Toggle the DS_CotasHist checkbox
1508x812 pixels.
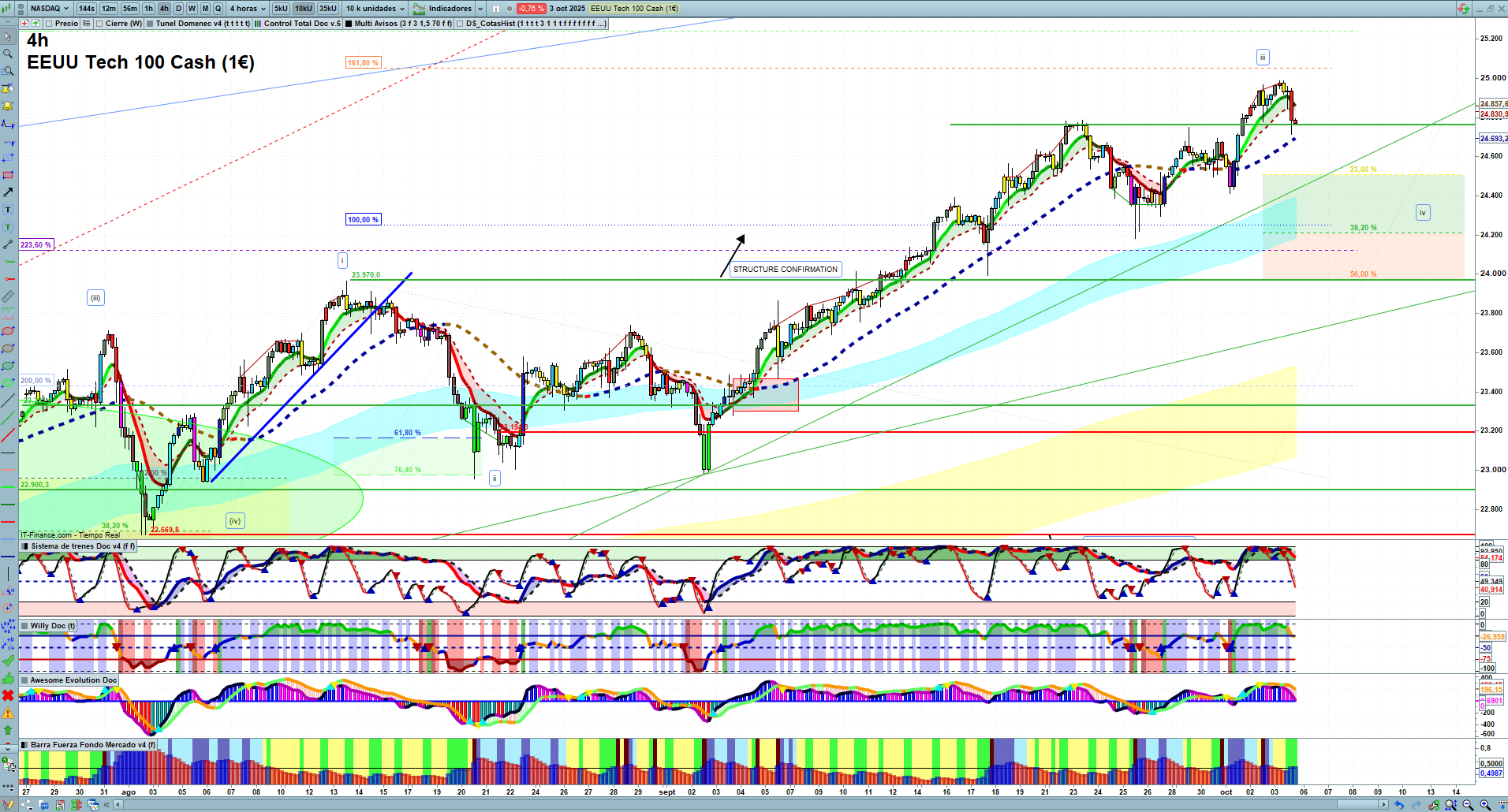(460, 24)
